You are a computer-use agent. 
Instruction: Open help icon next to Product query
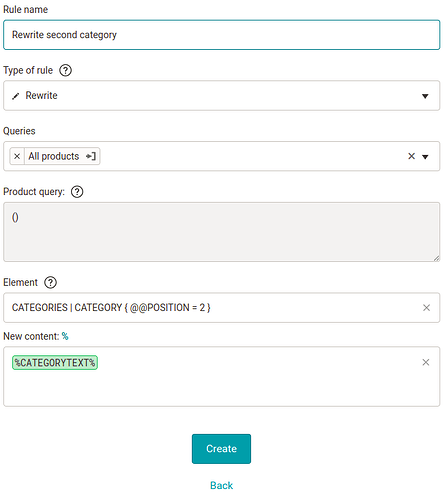point(77,192)
